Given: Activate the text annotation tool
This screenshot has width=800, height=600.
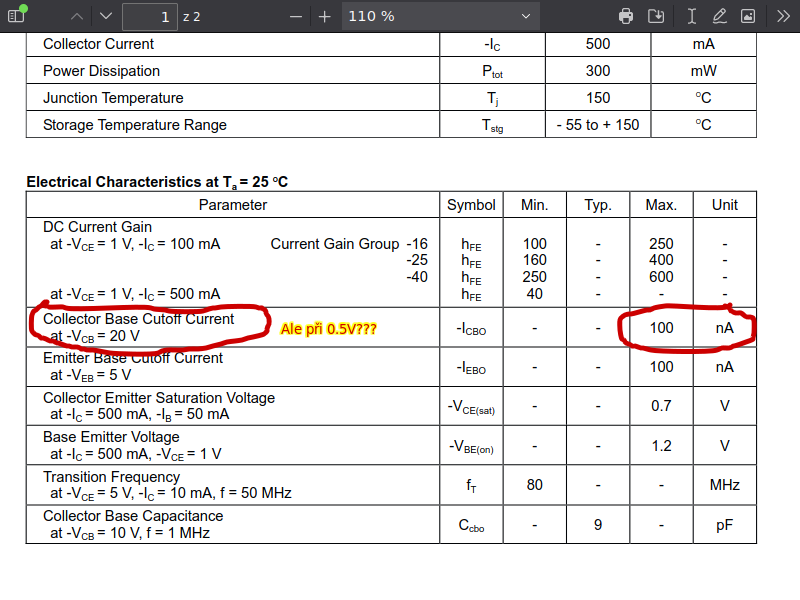Looking at the screenshot, I should [x=691, y=16].
